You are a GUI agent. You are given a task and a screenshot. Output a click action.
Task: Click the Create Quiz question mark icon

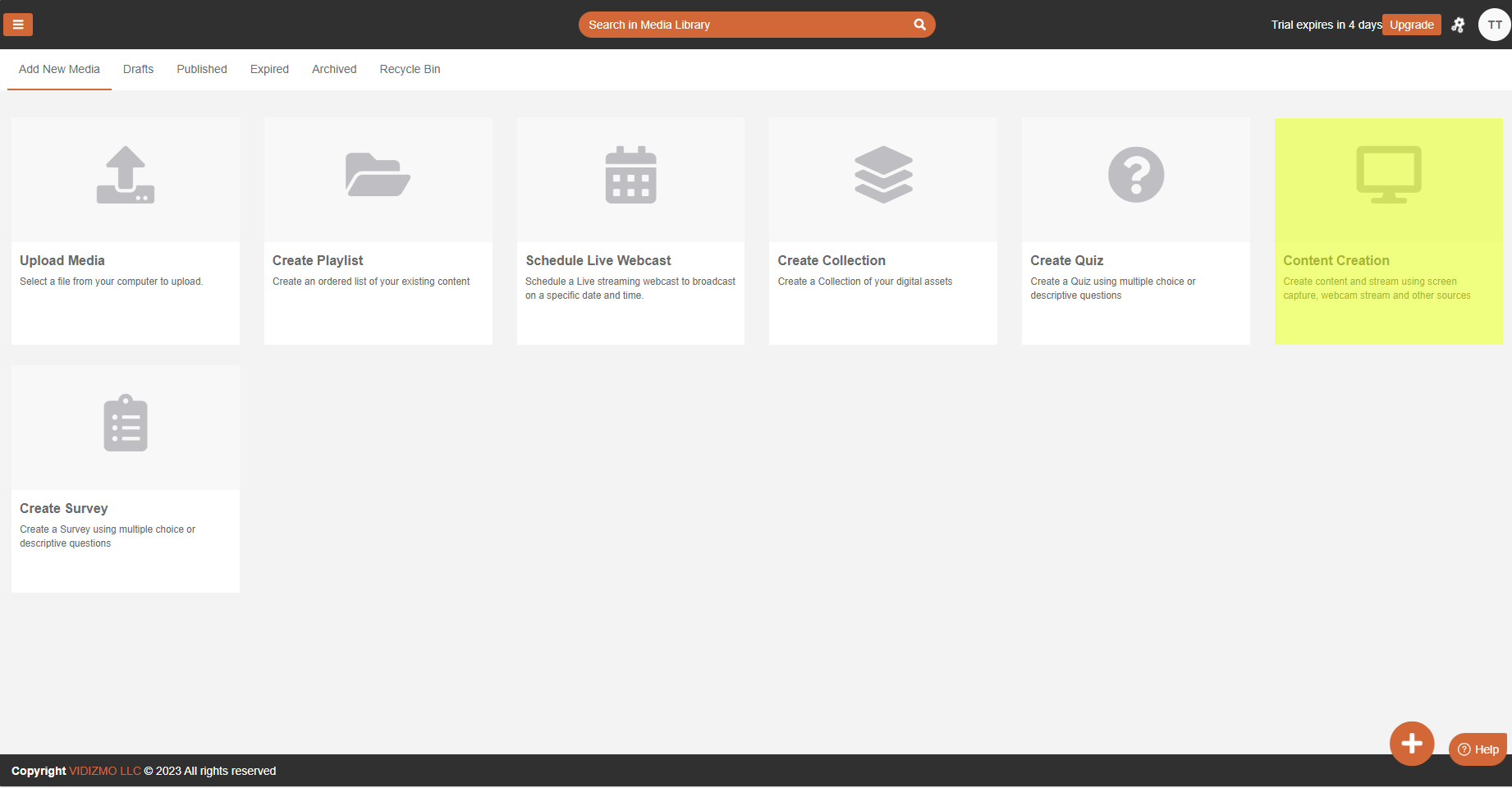pyautogui.click(x=1136, y=175)
